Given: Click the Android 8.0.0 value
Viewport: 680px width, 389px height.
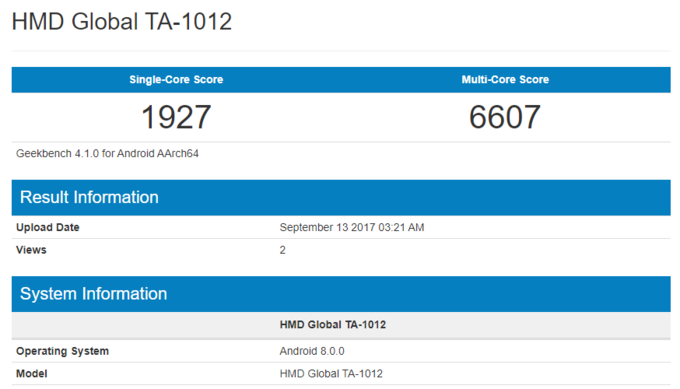Looking at the screenshot, I should [312, 351].
